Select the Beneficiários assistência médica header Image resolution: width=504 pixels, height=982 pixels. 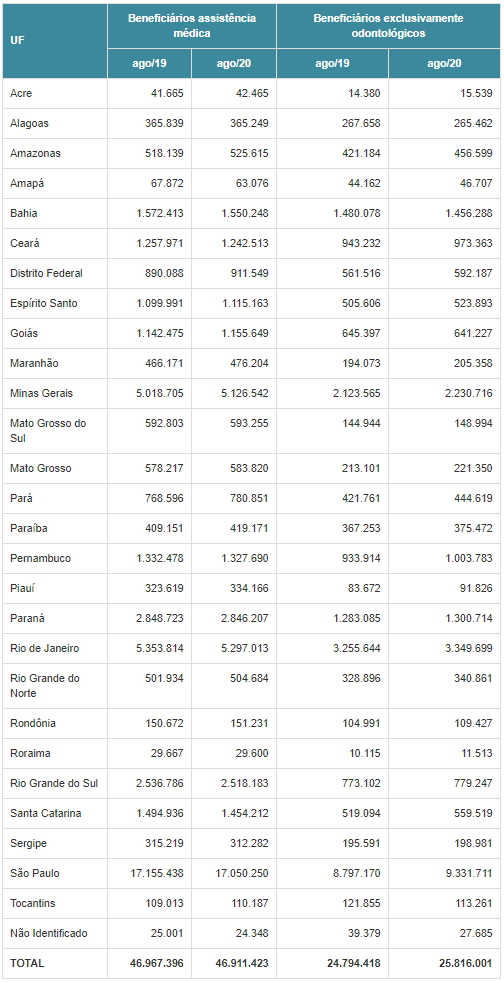tap(192, 26)
